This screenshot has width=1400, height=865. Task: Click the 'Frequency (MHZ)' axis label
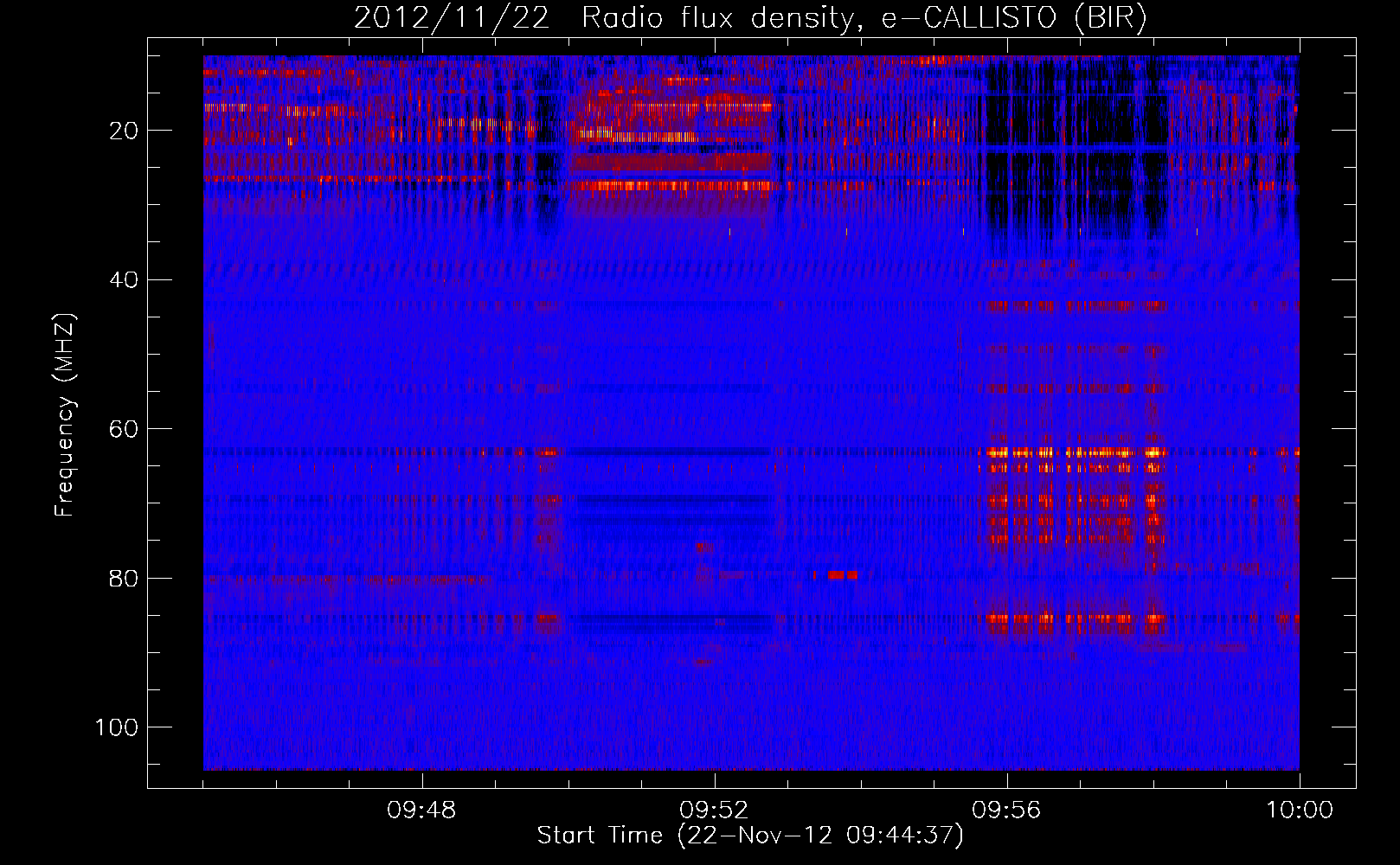tap(65, 415)
